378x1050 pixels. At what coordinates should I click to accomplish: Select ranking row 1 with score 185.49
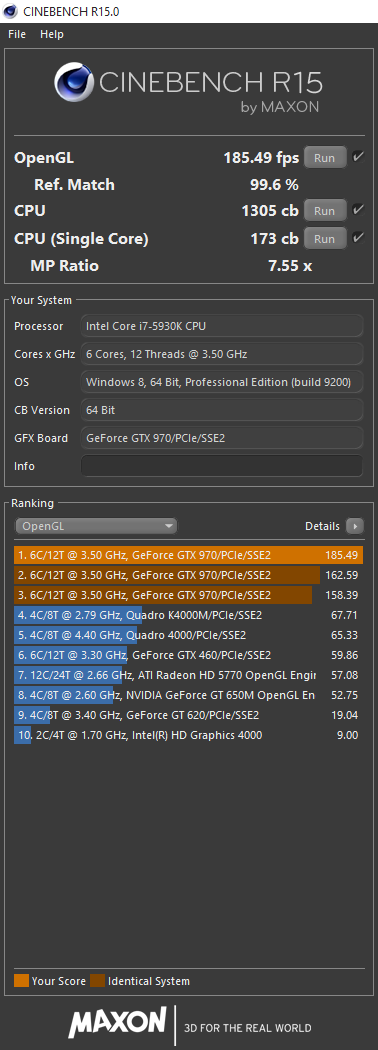[188, 555]
